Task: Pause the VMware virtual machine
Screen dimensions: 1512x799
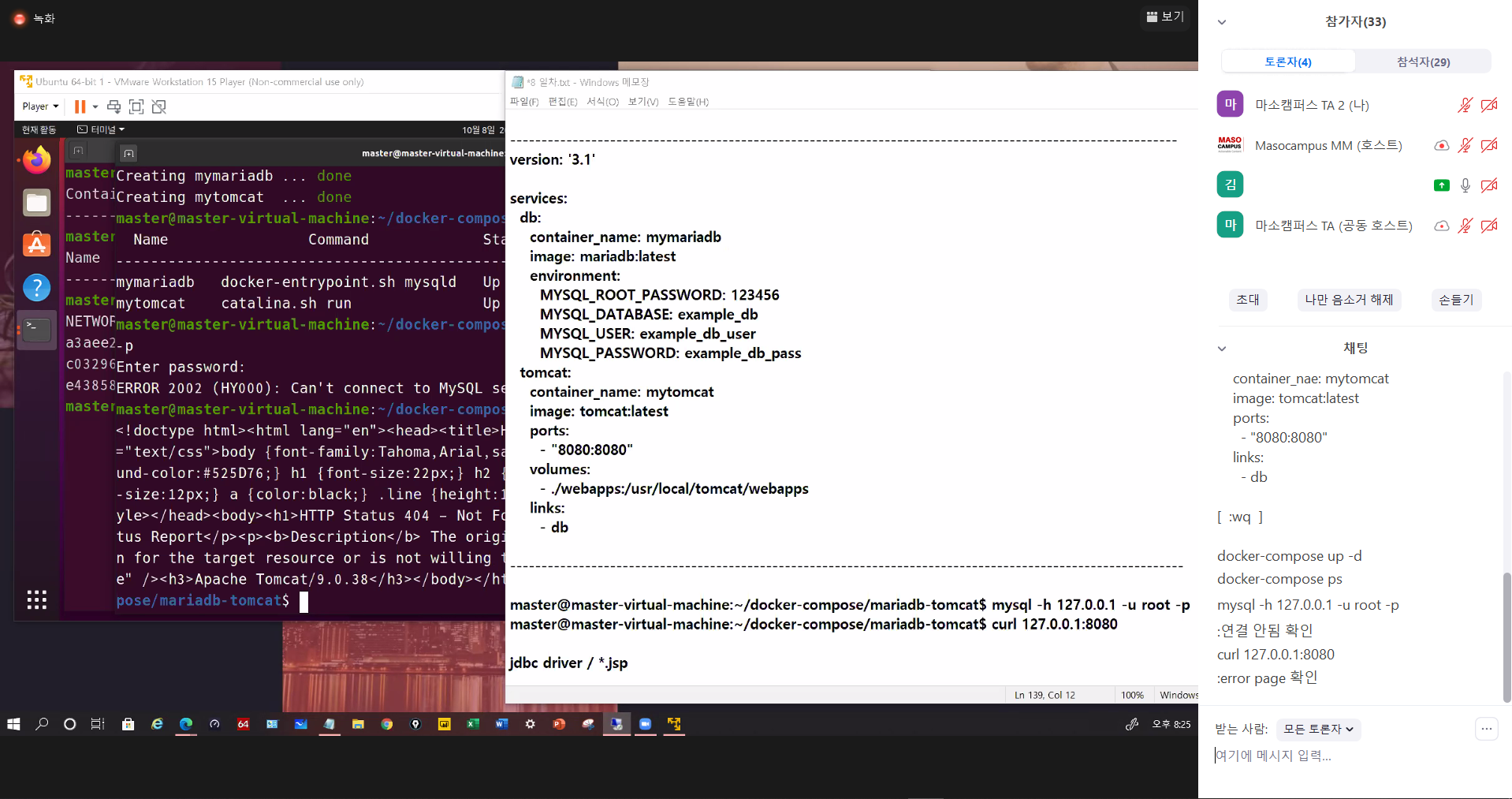Action: [x=80, y=106]
